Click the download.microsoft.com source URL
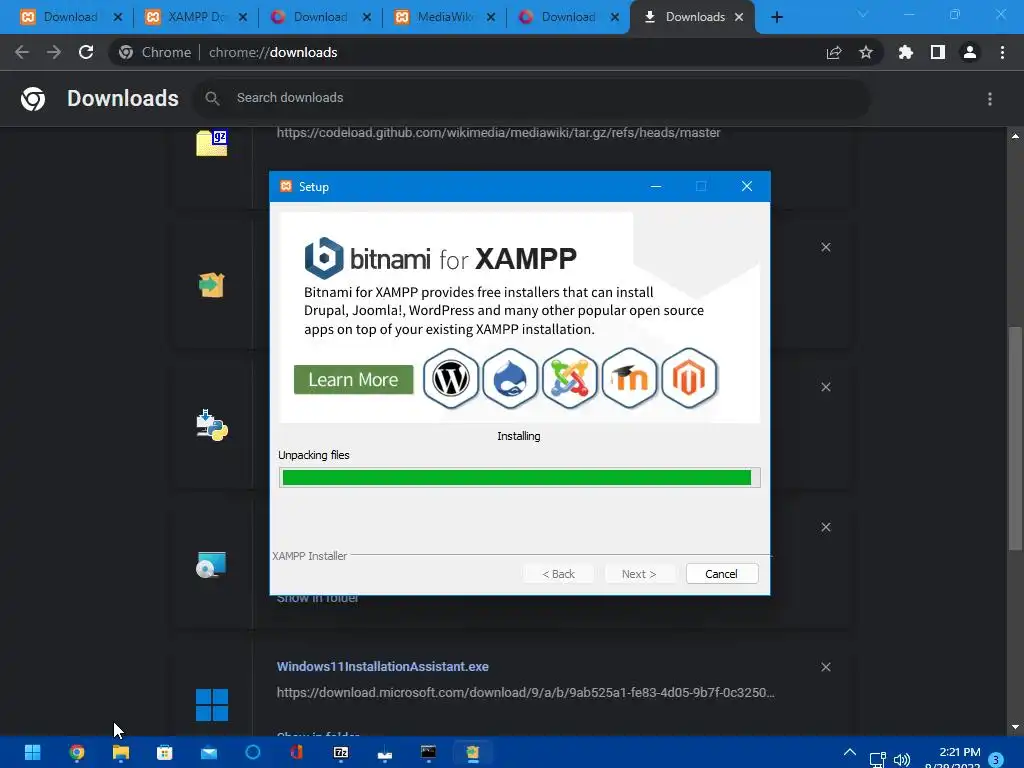The height and width of the screenshot is (768, 1024). 525,692
